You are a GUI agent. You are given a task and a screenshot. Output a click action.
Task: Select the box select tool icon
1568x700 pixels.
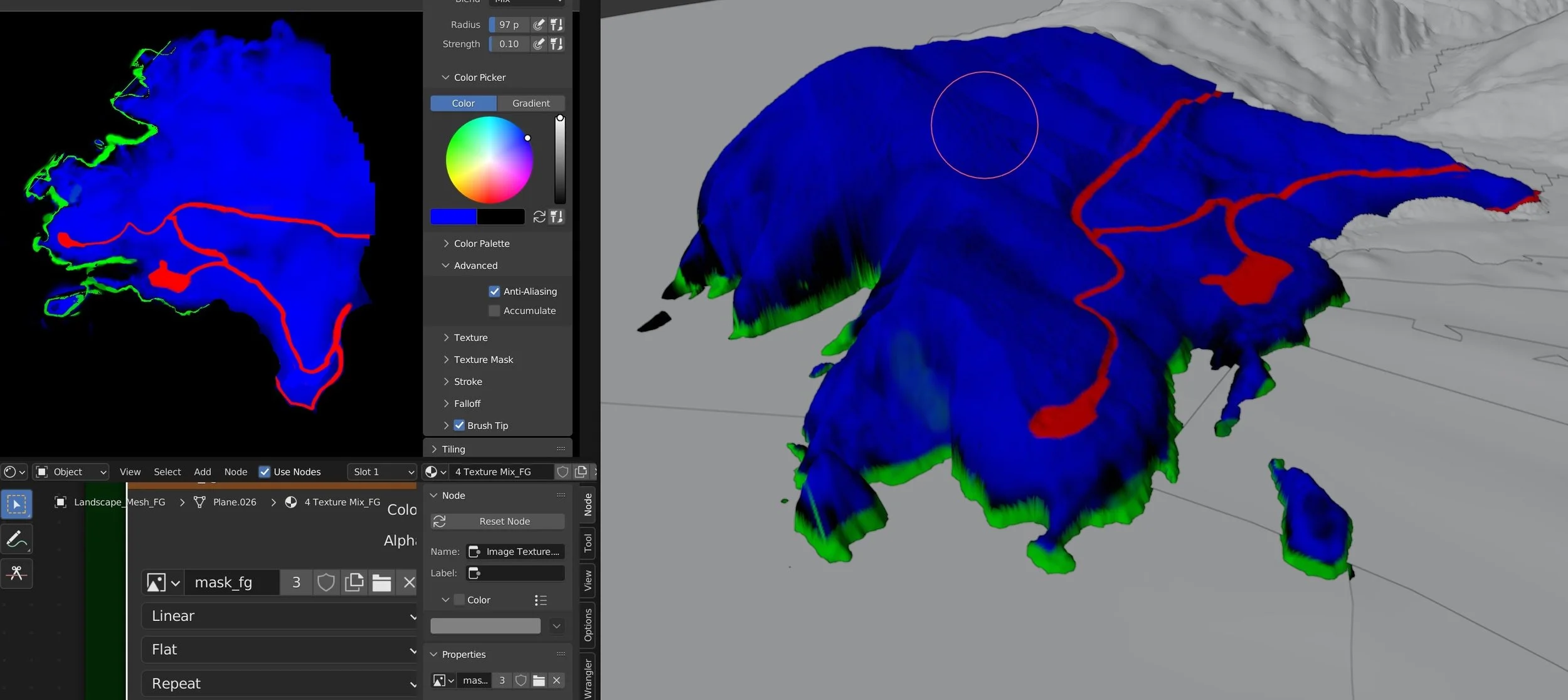[16, 504]
